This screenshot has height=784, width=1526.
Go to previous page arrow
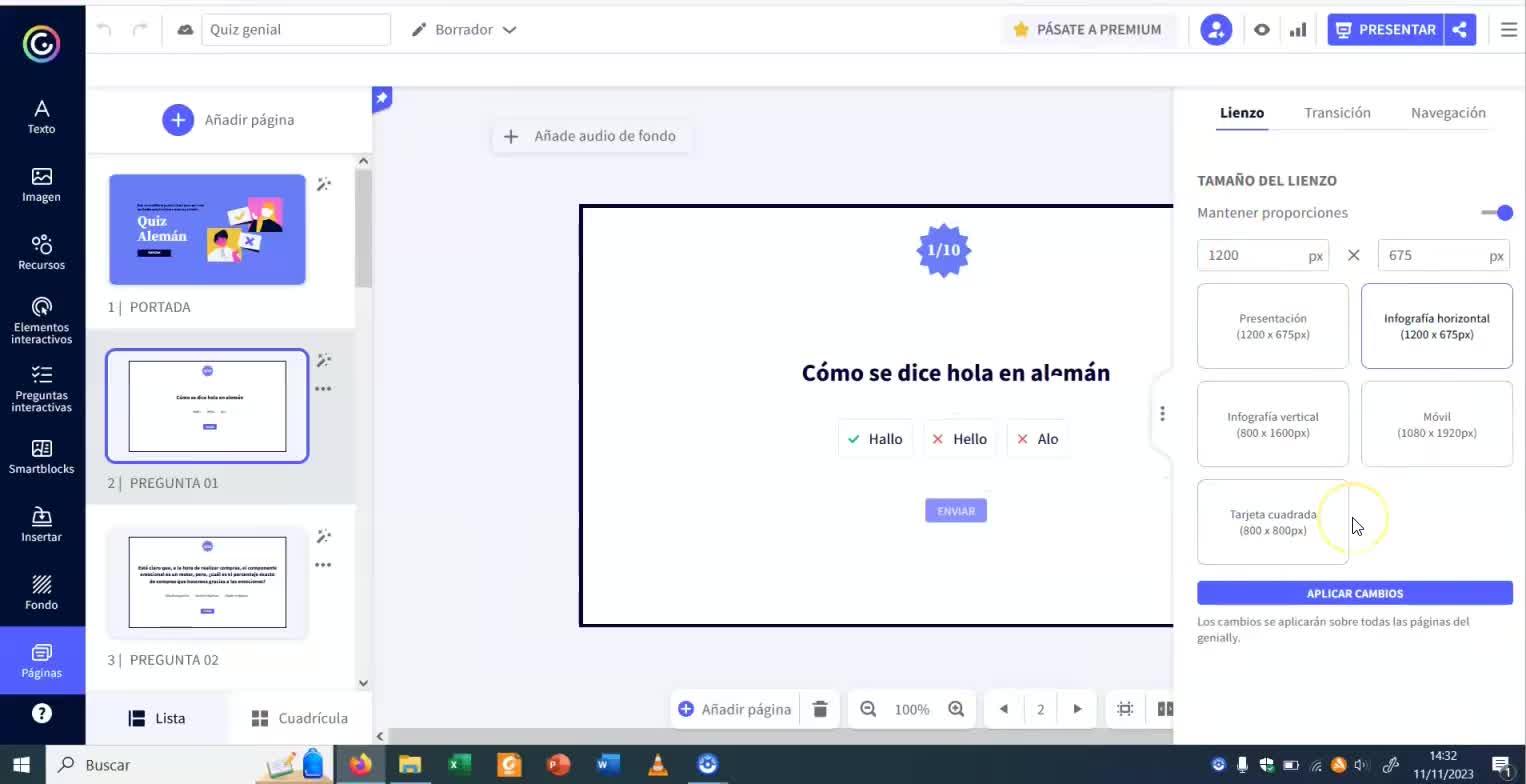(1003, 709)
